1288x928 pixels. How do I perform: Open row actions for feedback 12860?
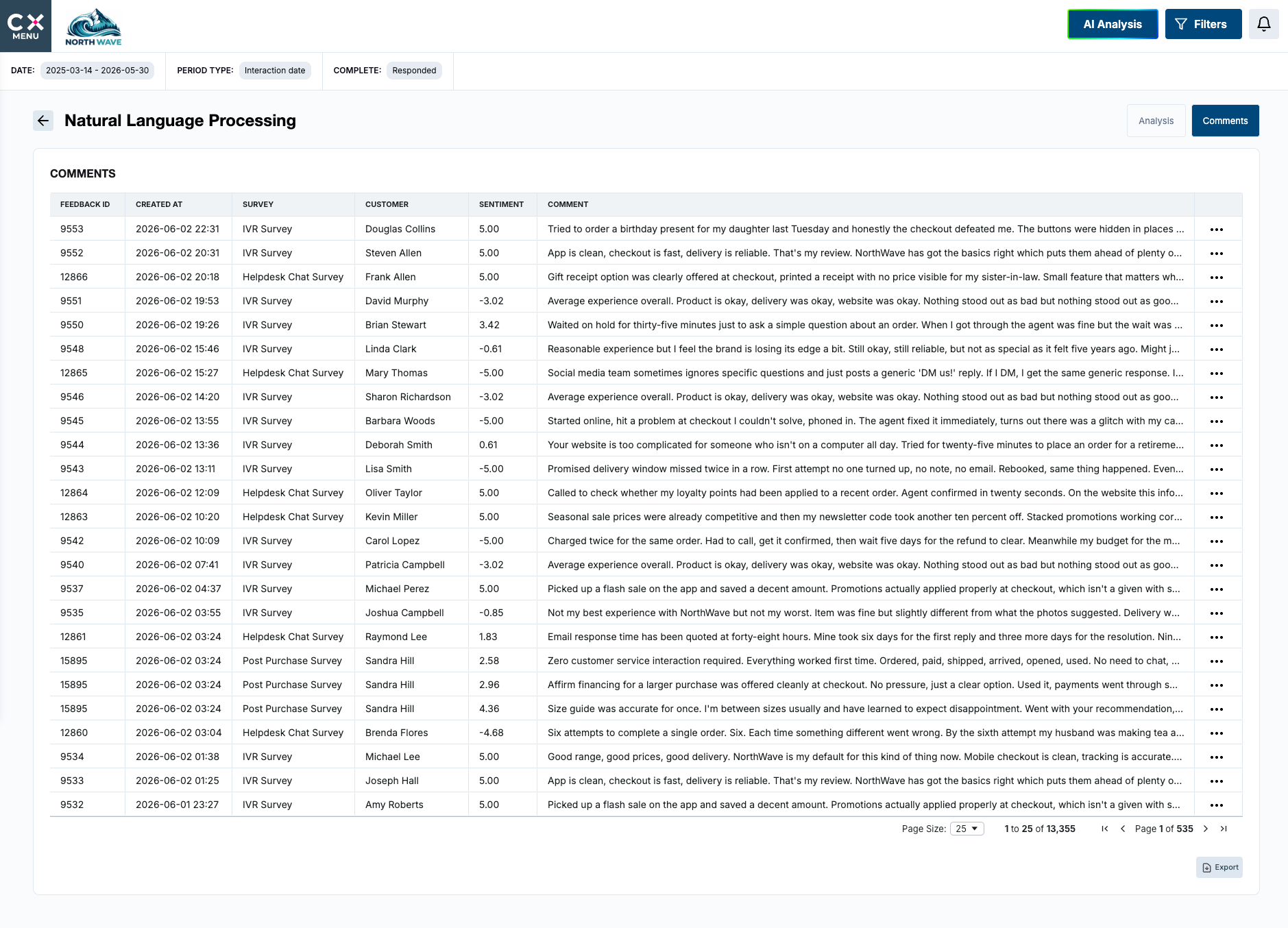pyautogui.click(x=1217, y=733)
